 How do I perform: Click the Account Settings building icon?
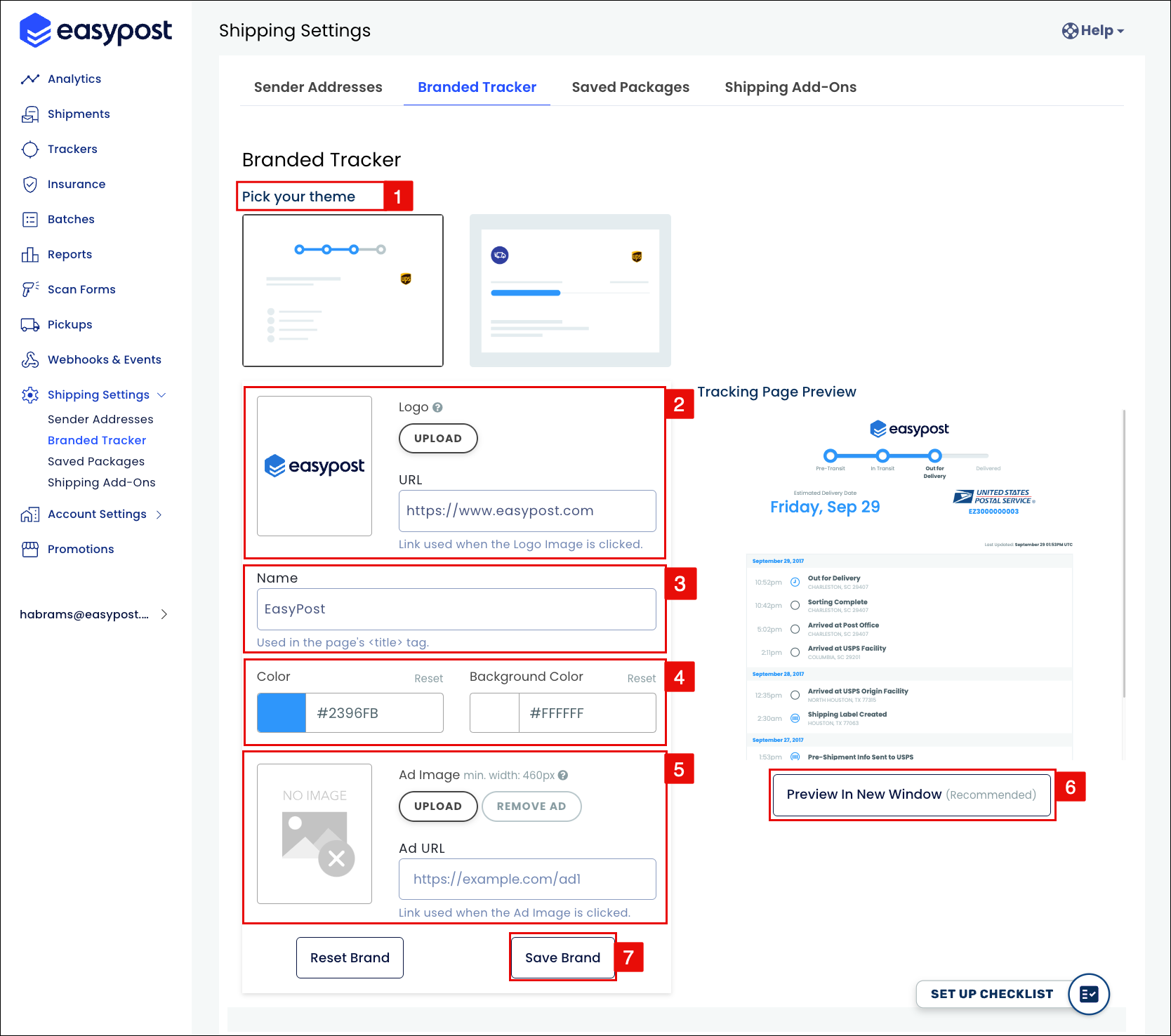click(x=30, y=514)
